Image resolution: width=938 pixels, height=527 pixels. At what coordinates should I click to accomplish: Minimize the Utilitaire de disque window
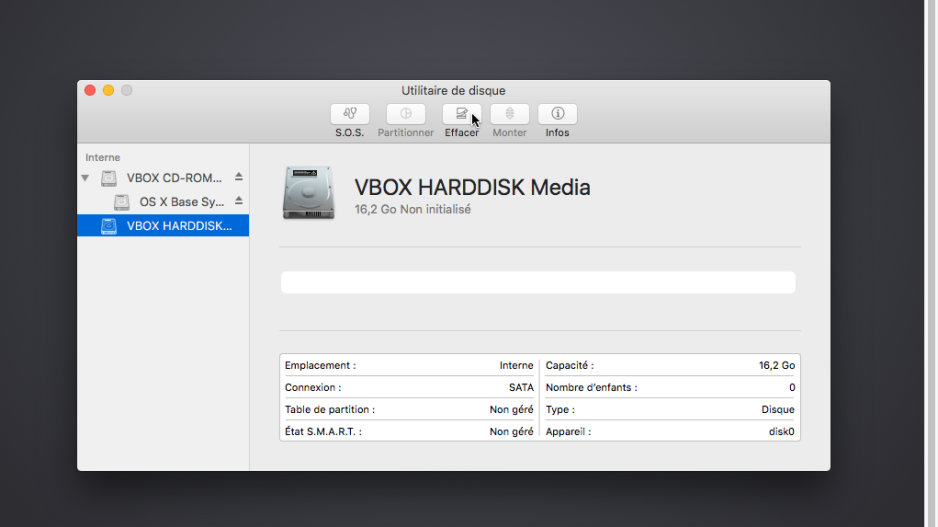(108, 90)
